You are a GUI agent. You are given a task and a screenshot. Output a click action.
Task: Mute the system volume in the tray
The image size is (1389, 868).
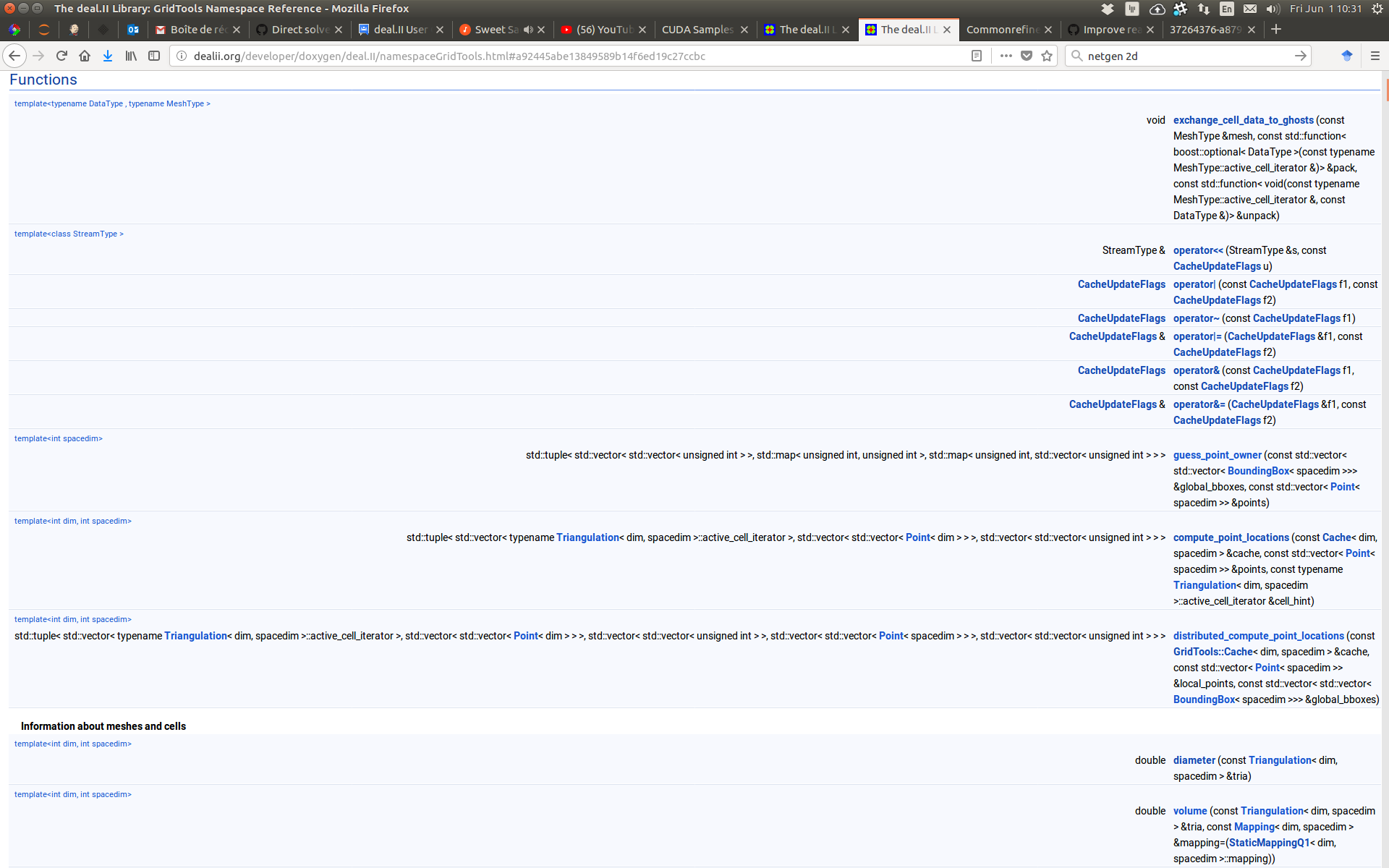click(1273, 9)
